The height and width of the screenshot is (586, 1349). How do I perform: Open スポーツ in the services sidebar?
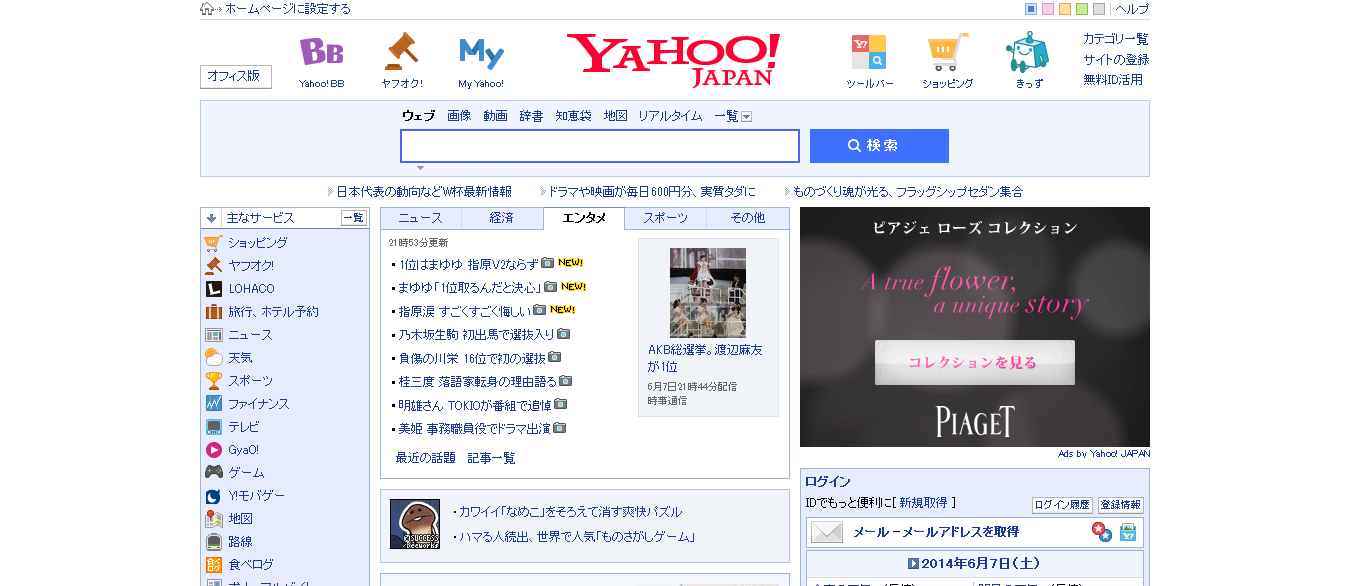pyautogui.click(x=250, y=381)
